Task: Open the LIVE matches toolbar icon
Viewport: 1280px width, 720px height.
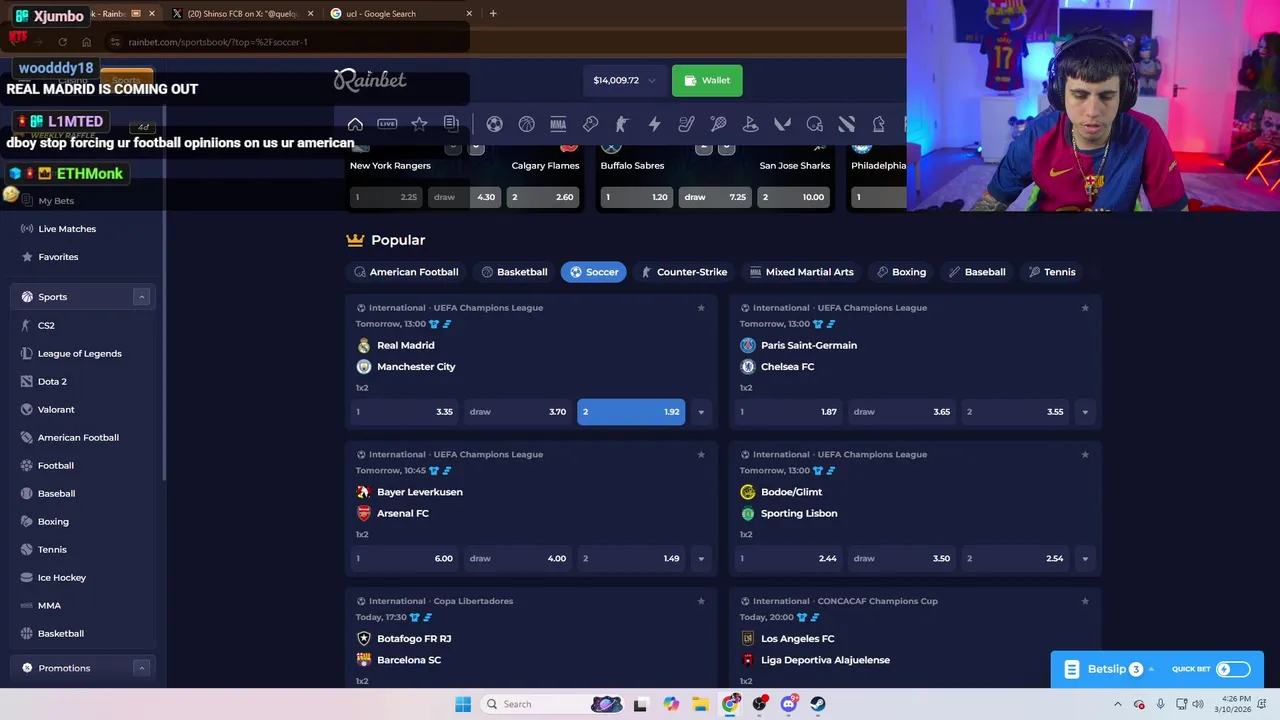Action: (387, 124)
